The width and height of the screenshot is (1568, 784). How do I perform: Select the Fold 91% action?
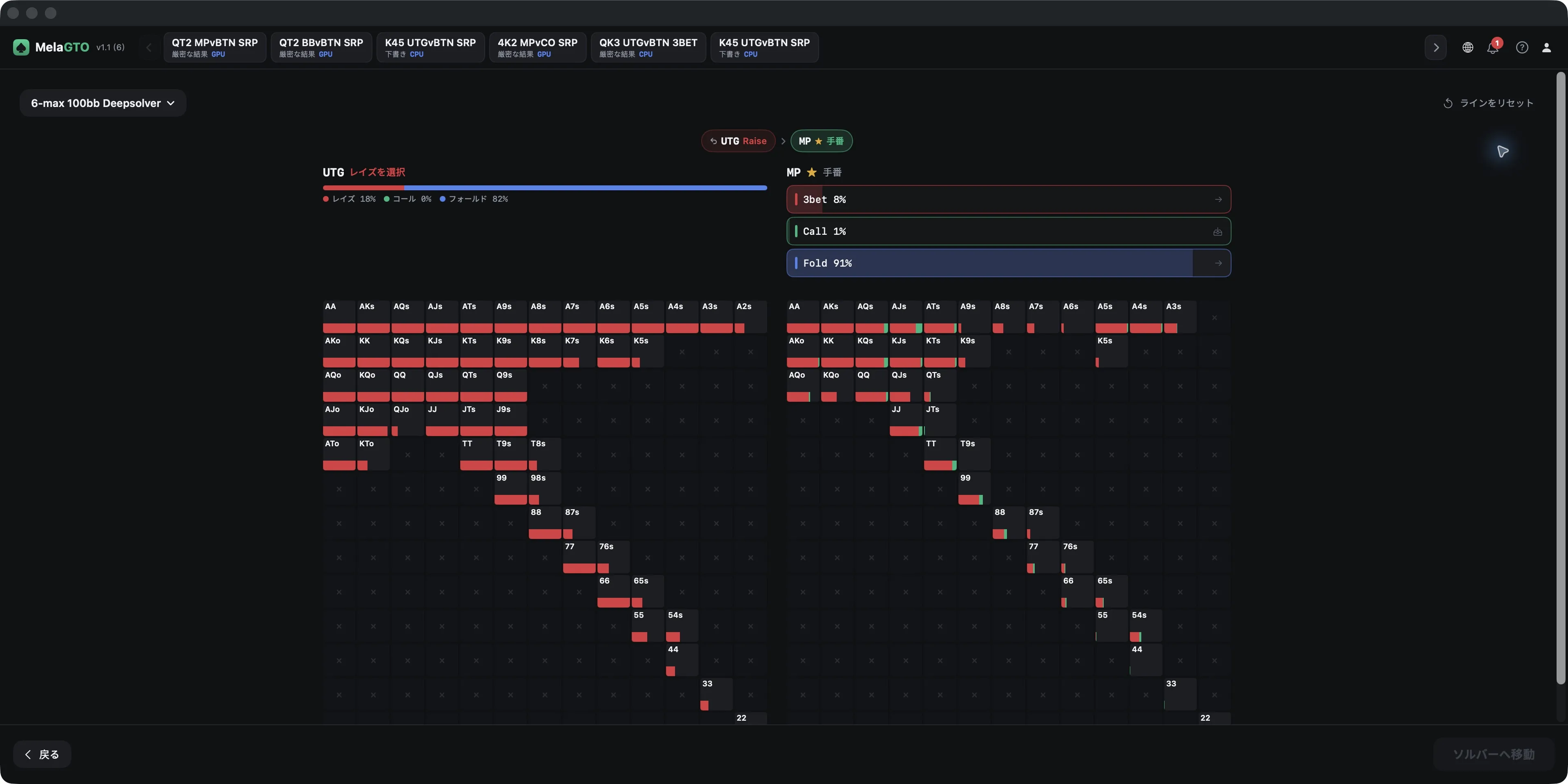[x=1009, y=263]
